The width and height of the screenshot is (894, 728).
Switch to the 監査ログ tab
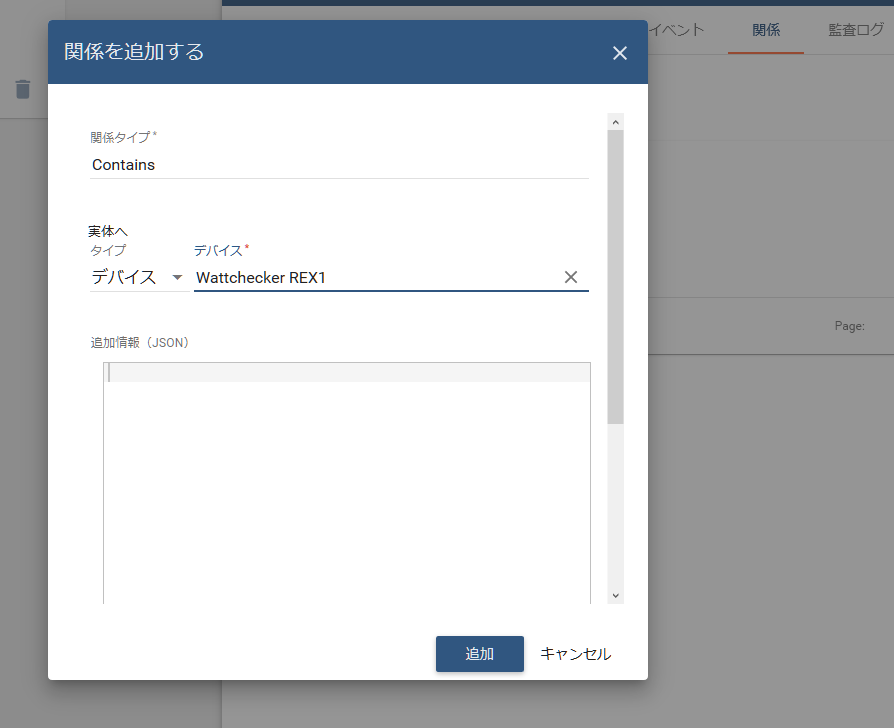tap(856, 30)
